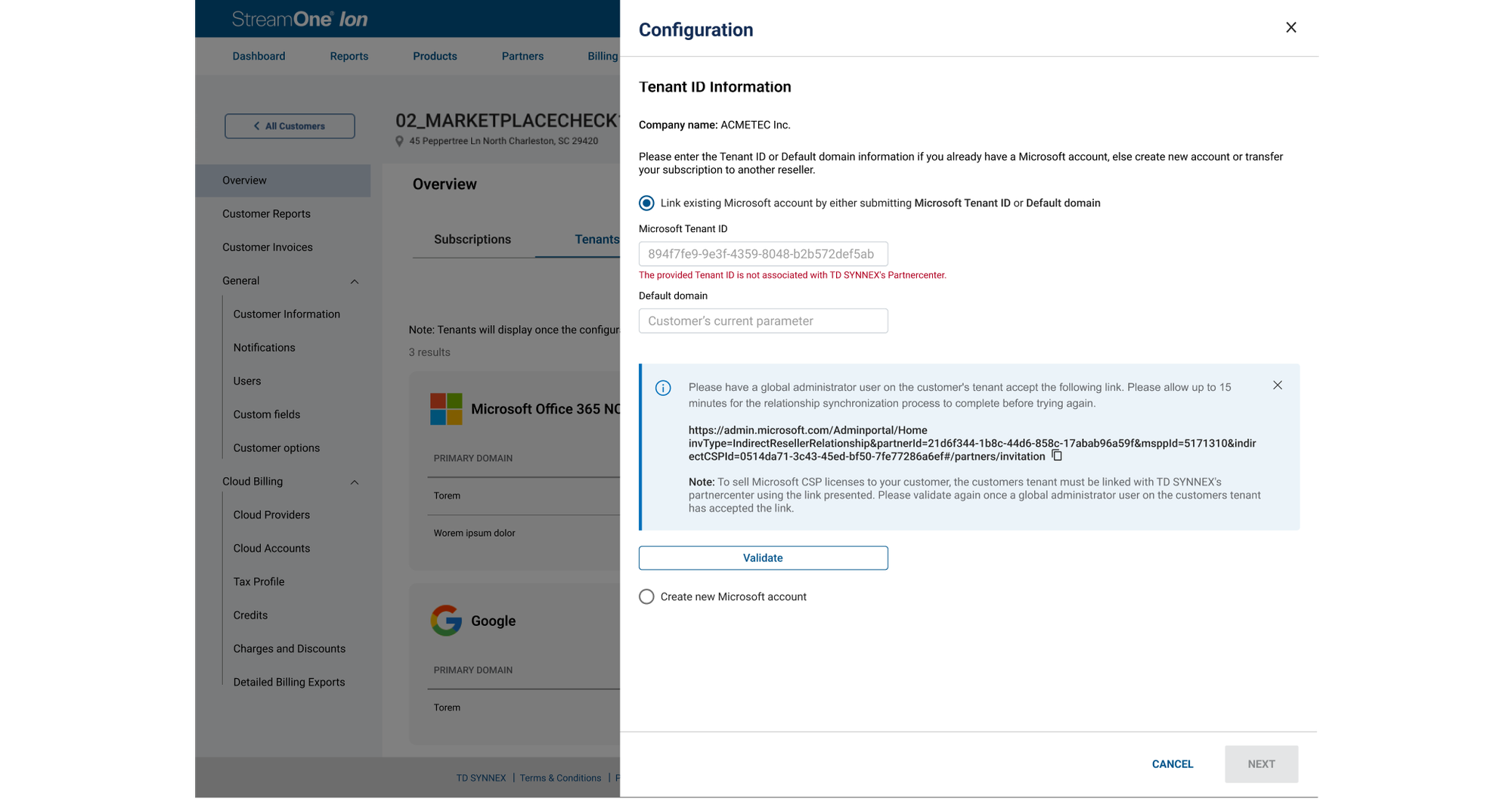This screenshot has width=1512, height=799.
Task: Open the Dashboard menu
Action: 259,56
